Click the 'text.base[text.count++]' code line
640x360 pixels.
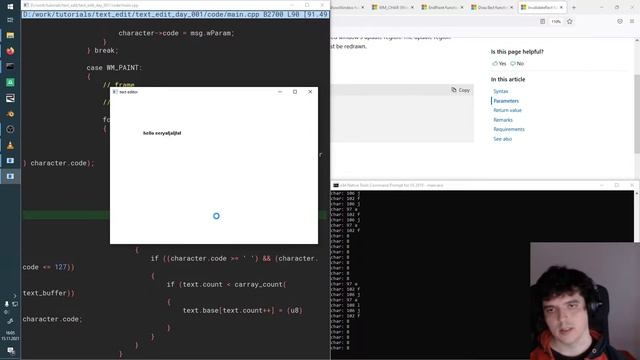coord(242,311)
